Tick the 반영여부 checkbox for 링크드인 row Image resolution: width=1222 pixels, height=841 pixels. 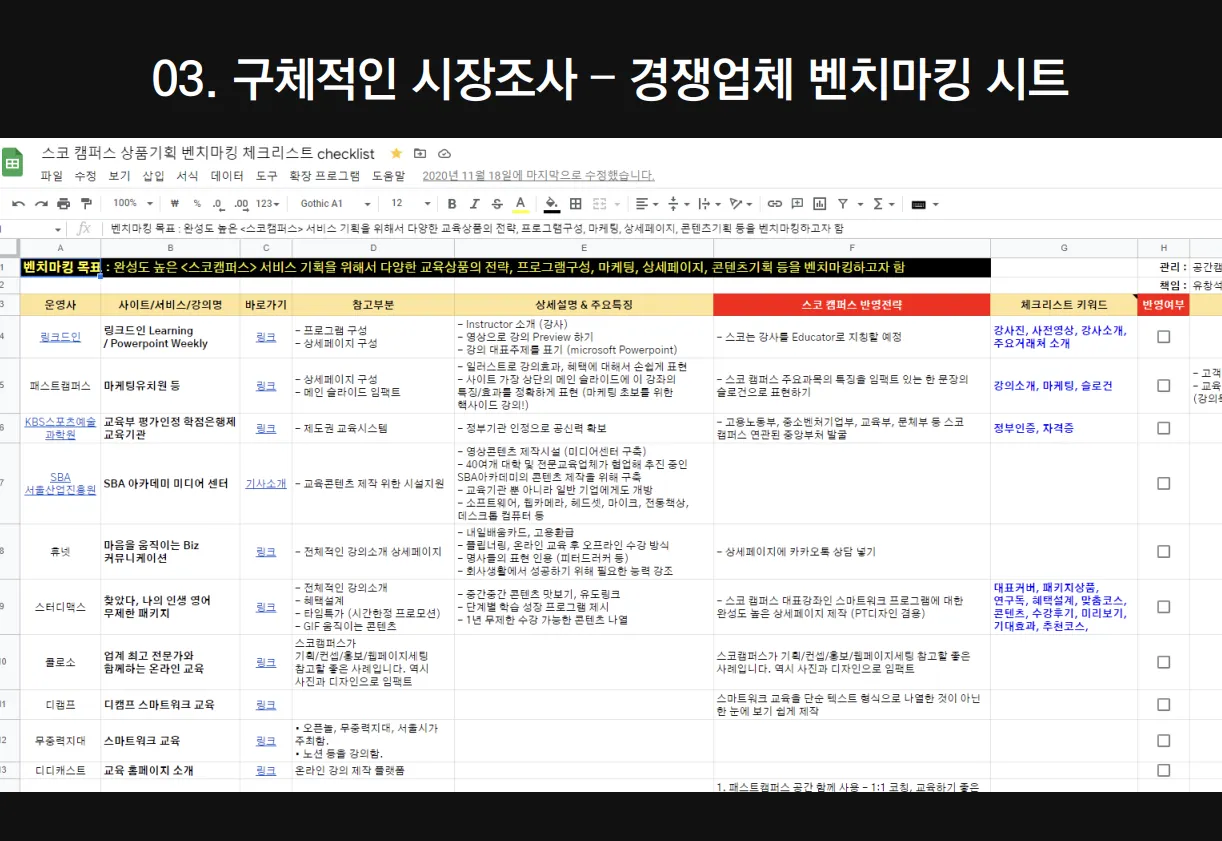click(x=1163, y=337)
